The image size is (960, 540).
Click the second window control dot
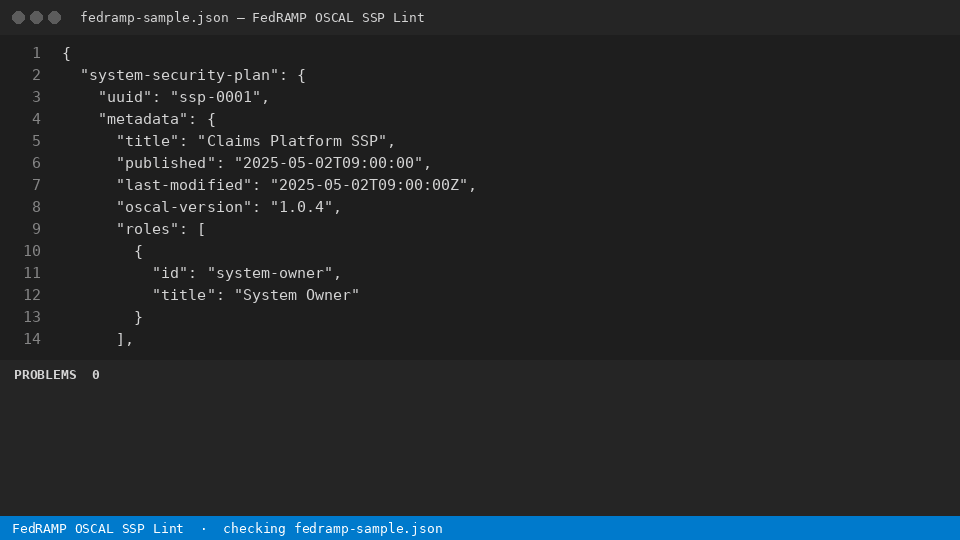click(37, 18)
